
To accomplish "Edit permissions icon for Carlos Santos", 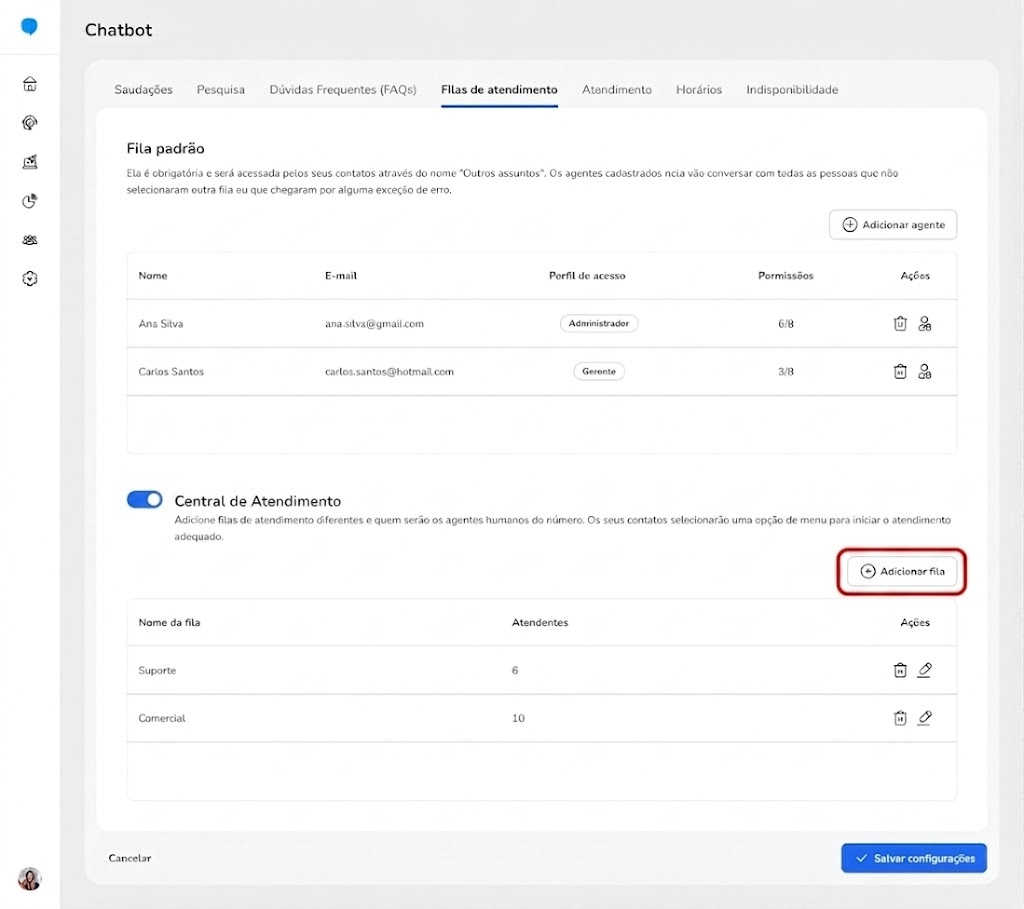I will coord(925,372).
